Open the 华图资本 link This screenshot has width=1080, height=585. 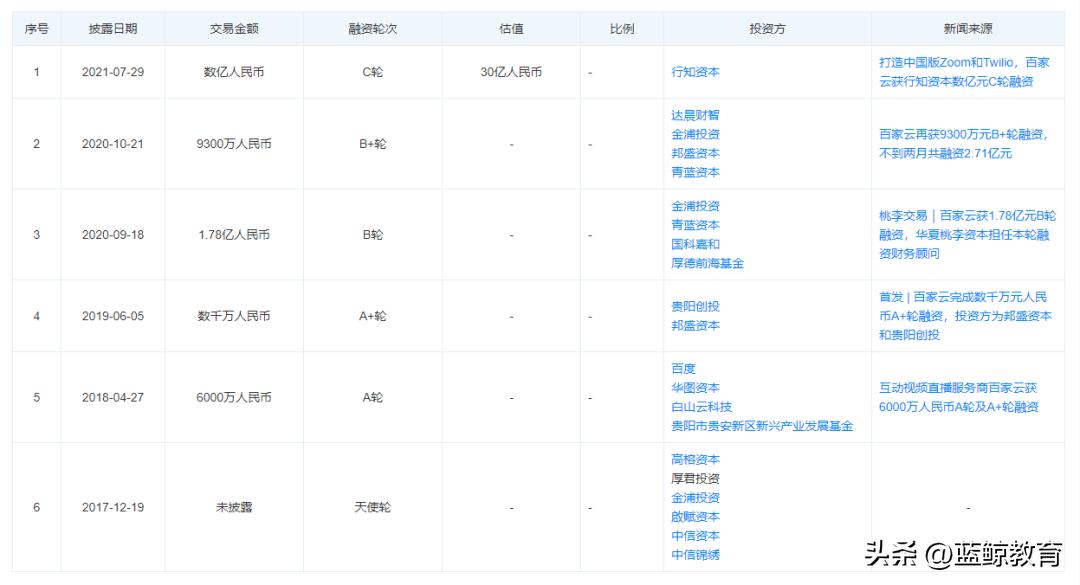pos(696,387)
